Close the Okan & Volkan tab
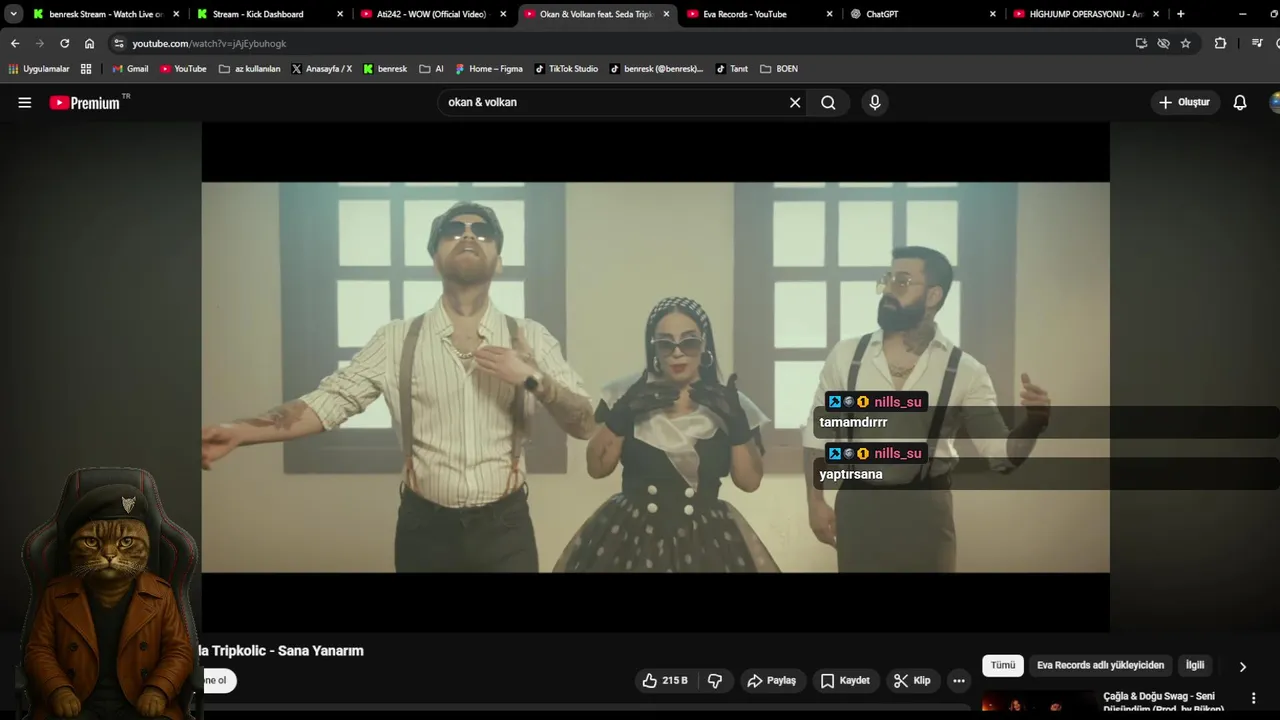Viewport: 1280px width, 720px height. (666, 14)
